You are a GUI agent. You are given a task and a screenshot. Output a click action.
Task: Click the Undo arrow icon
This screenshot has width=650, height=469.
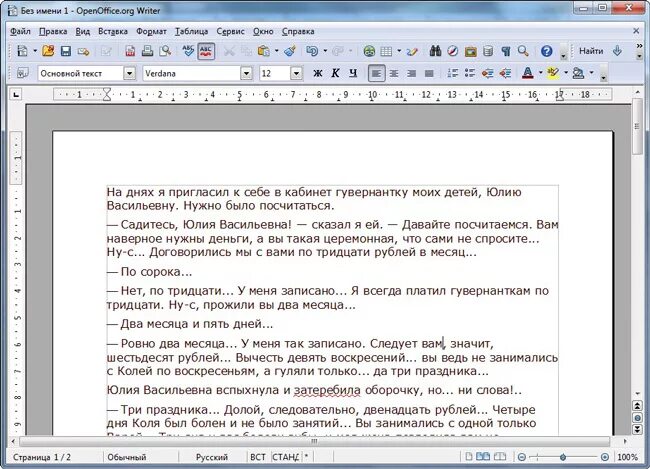click(312, 51)
